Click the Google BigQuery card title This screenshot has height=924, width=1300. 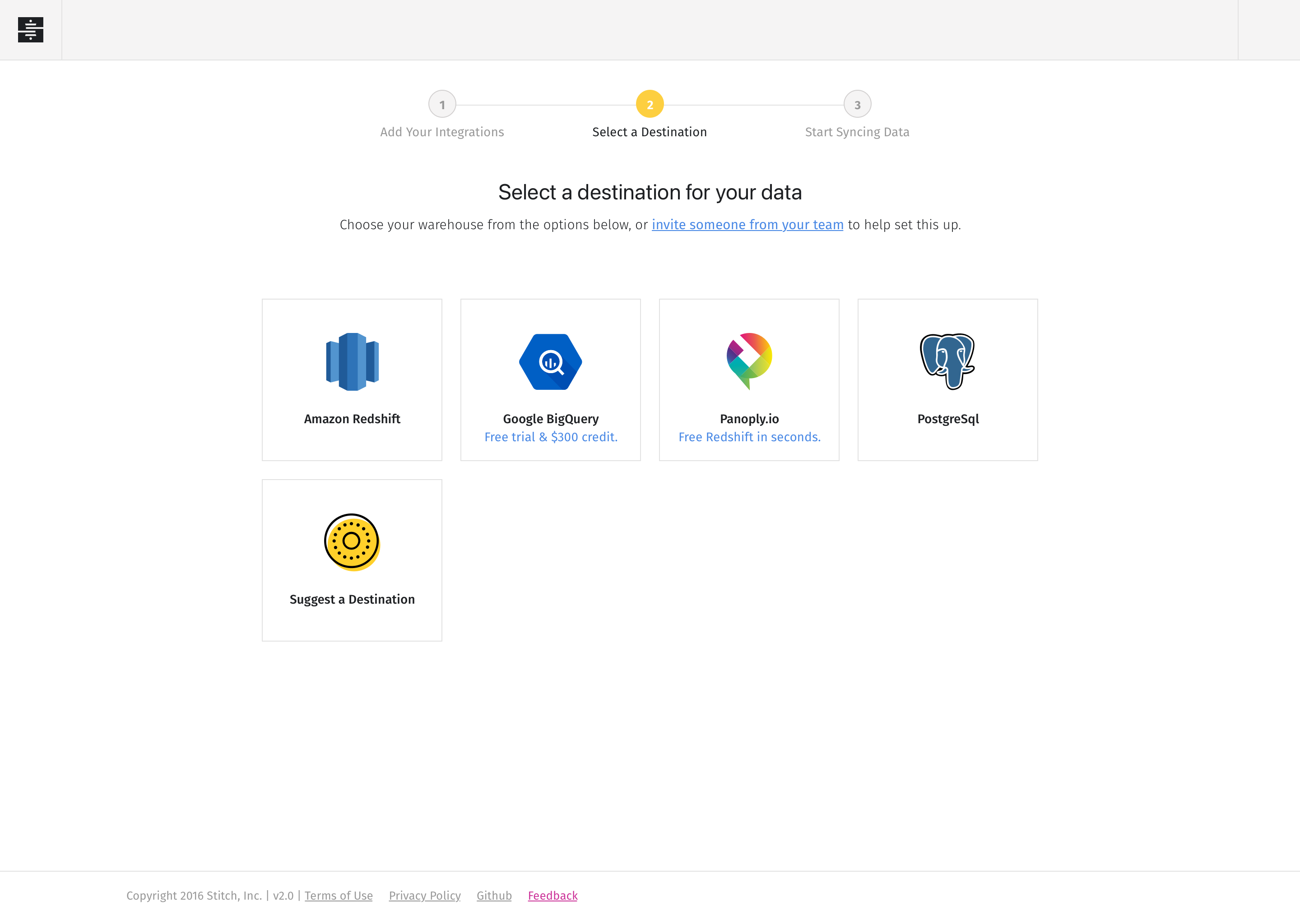click(550, 419)
